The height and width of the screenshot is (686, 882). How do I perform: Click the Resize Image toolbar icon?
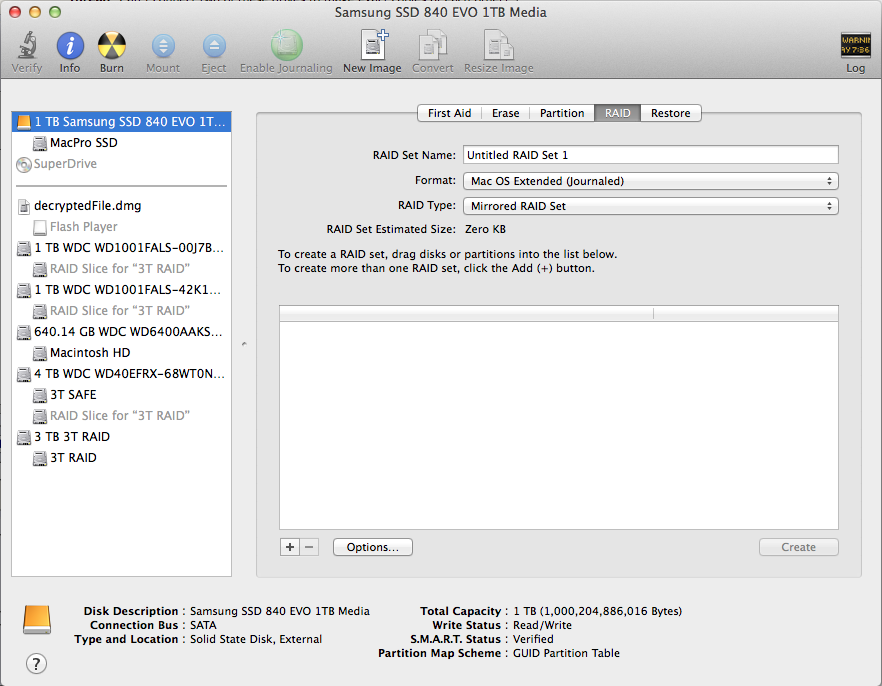coord(499,45)
